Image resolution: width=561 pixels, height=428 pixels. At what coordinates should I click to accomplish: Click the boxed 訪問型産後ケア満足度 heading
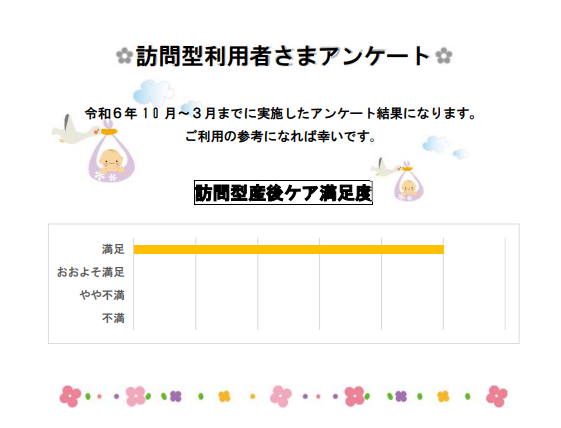pos(283,193)
